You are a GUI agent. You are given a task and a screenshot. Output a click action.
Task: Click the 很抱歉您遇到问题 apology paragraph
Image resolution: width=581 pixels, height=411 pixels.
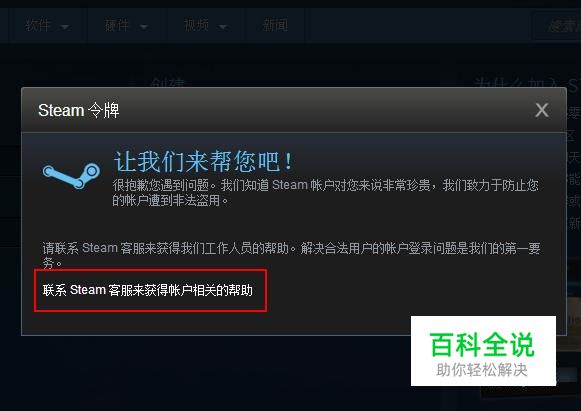click(x=325, y=192)
